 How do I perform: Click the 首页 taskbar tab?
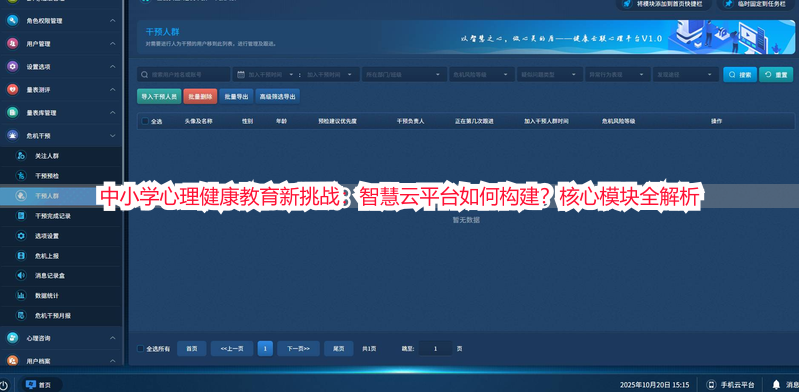[41, 385]
